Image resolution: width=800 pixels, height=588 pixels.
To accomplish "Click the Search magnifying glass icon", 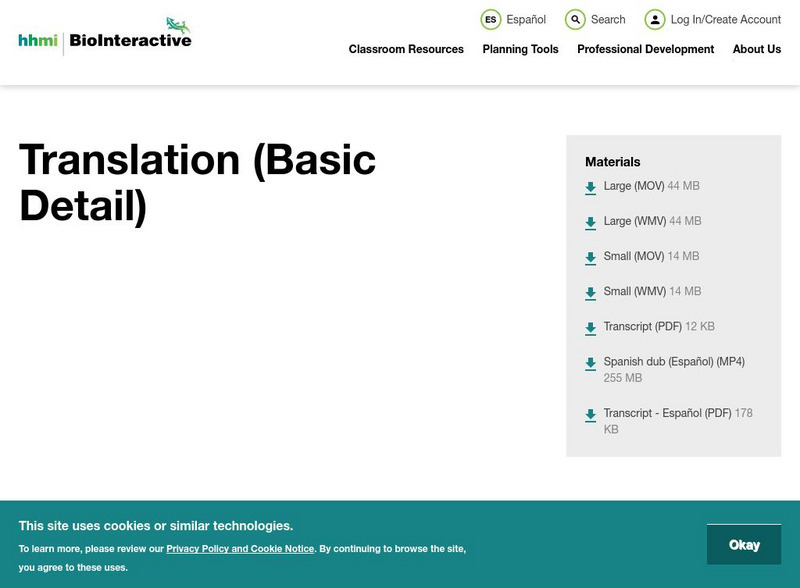I will point(573,19).
